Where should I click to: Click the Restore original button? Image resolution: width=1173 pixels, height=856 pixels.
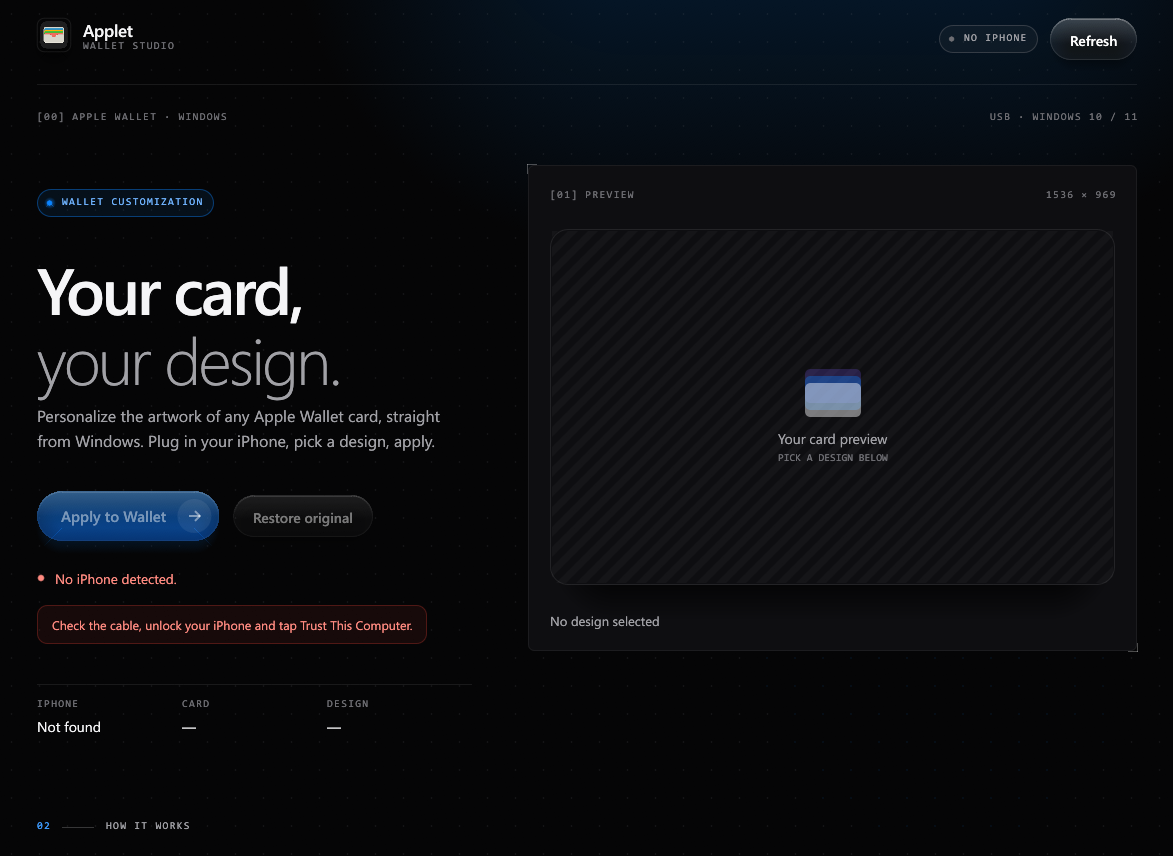(x=303, y=517)
